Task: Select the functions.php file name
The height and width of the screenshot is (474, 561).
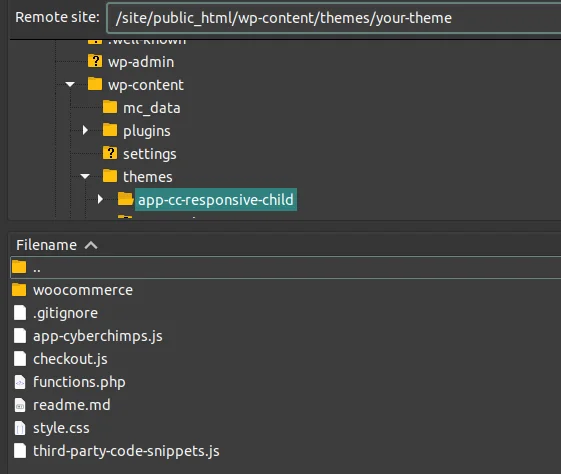Action: [x=79, y=382]
